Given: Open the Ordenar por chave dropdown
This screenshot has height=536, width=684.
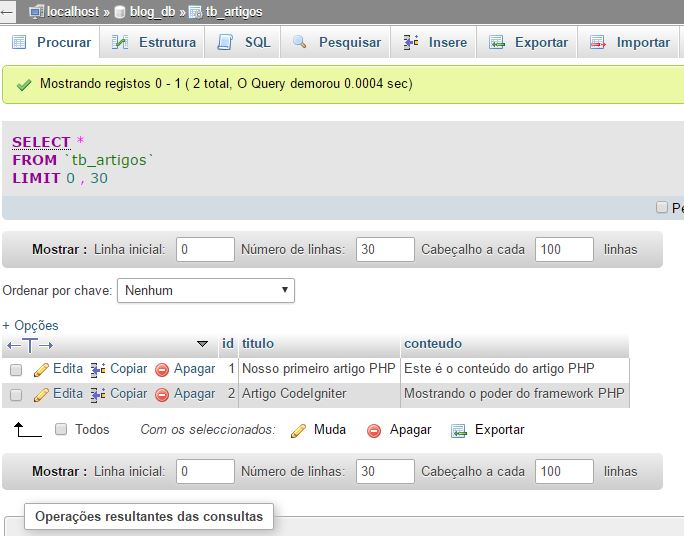Looking at the screenshot, I should (206, 290).
